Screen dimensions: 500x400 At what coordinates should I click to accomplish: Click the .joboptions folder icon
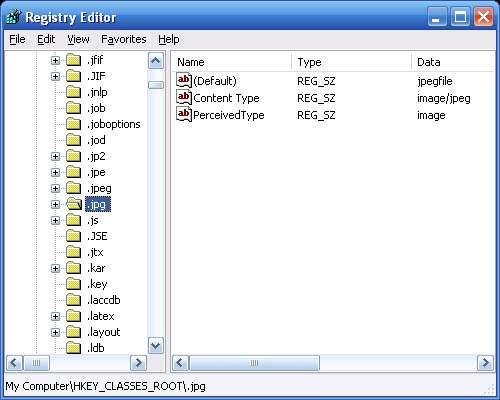74,124
